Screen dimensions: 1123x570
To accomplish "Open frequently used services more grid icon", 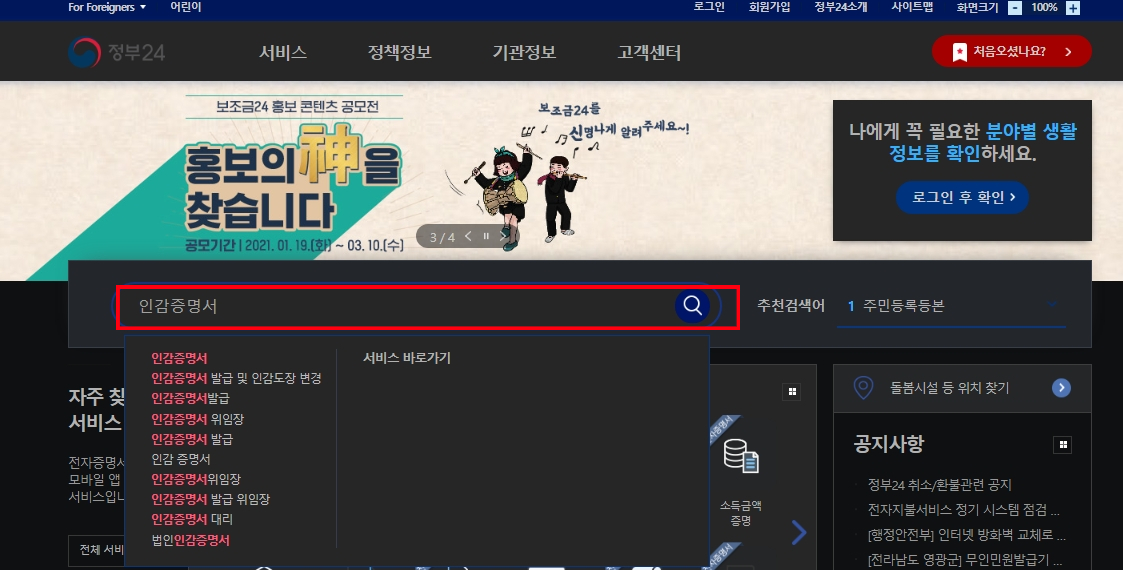I will pos(792,392).
